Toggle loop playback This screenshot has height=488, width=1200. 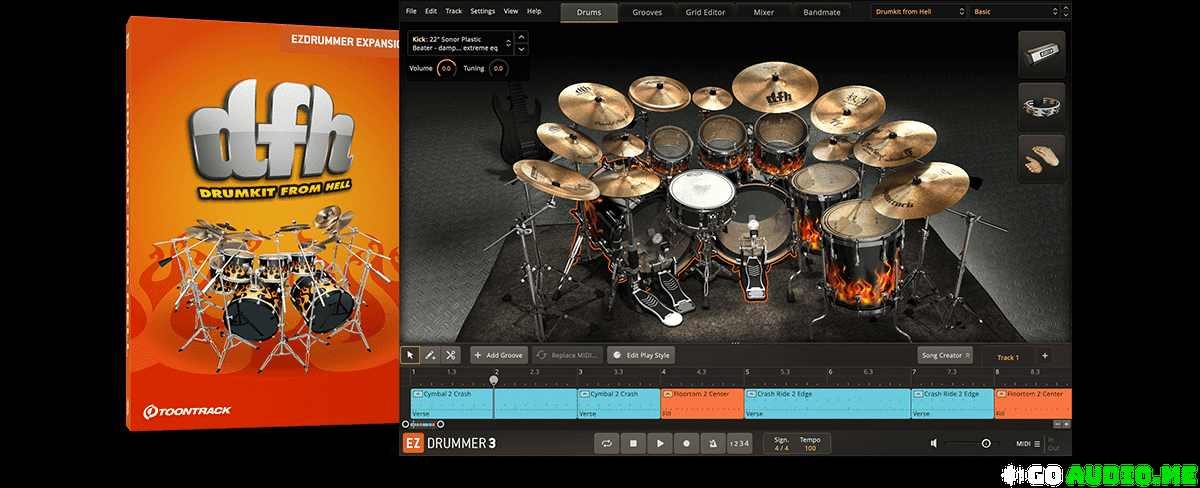pos(605,443)
